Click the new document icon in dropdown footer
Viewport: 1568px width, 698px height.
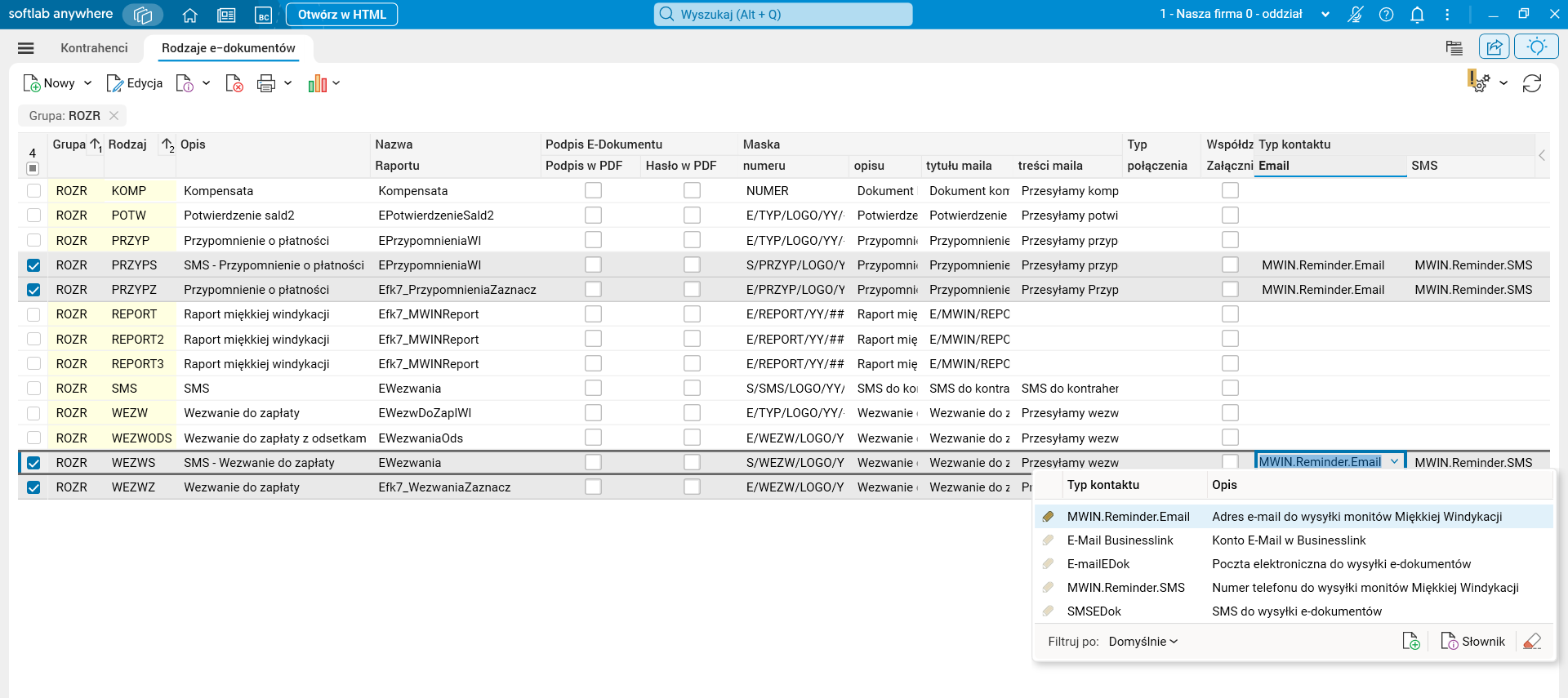pos(1411,642)
